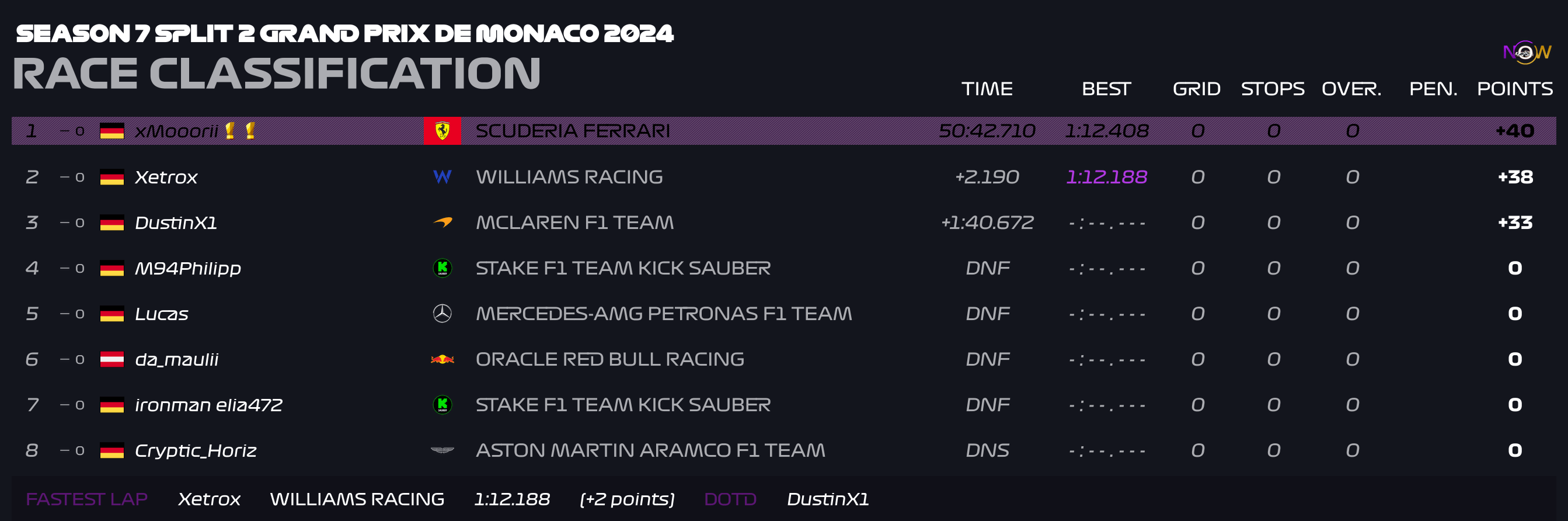Click the DOTD label in footer
1568x521 pixels.
pyautogui.click(x=730, y=499)
